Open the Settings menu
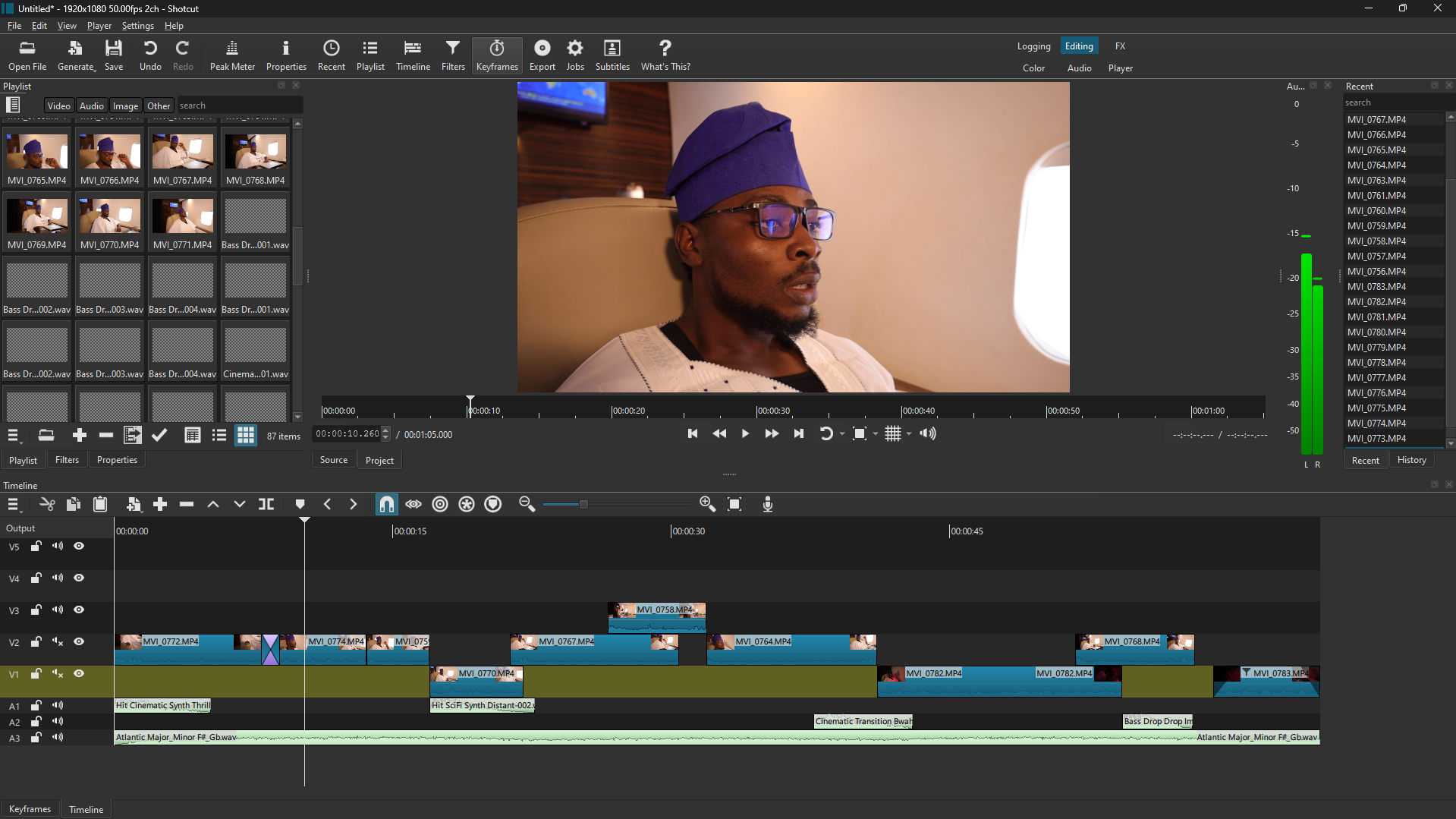1456x819 pixels. click(x=137, y=25)
